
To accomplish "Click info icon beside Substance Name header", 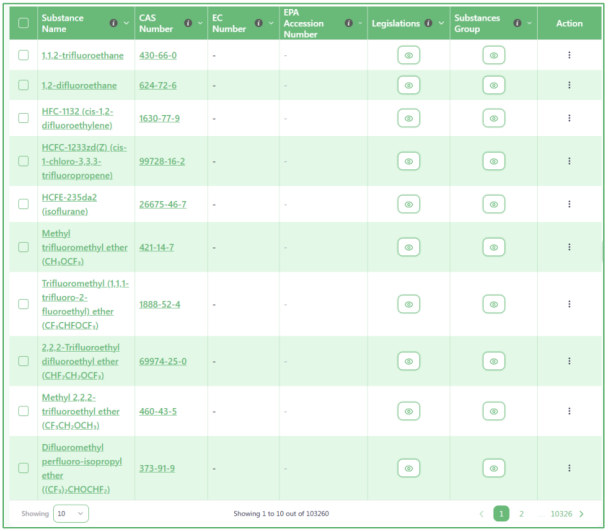I will [x=113, y=23].
